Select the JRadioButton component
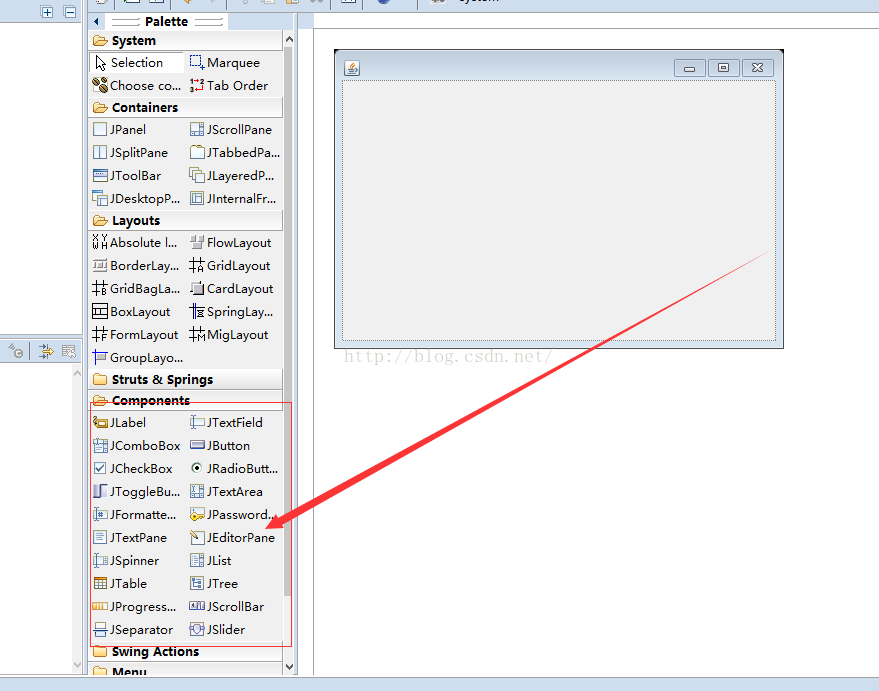Viewport: 879px width, 691px height. [x=234, y=469]
